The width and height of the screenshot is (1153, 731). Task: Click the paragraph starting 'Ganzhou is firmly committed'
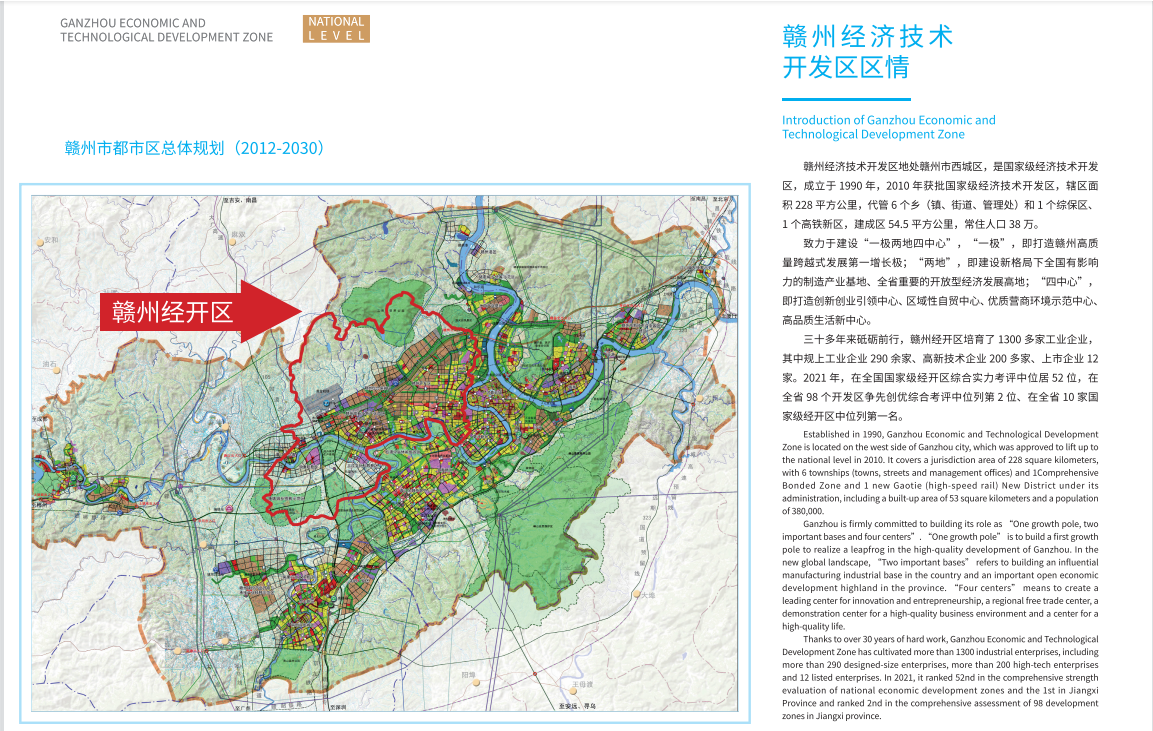tap(940, 575)
